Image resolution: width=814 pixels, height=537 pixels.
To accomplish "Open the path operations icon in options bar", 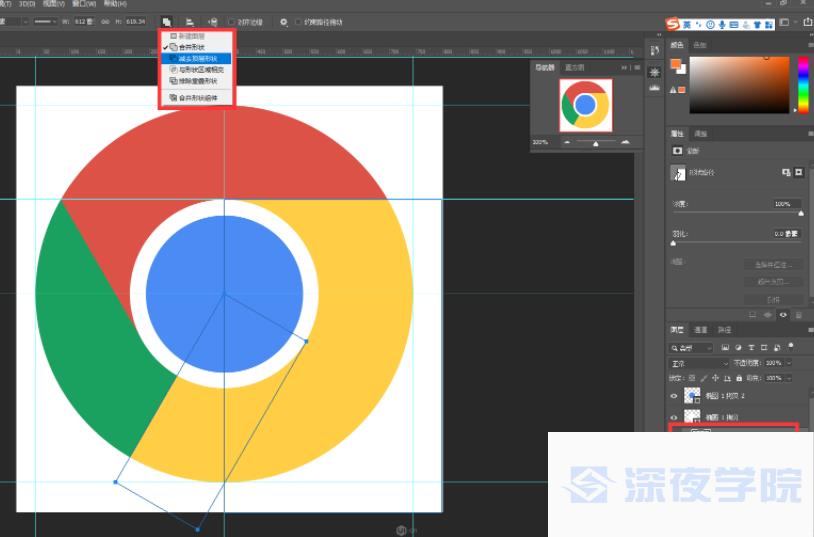I will click(x=166, y=22).
